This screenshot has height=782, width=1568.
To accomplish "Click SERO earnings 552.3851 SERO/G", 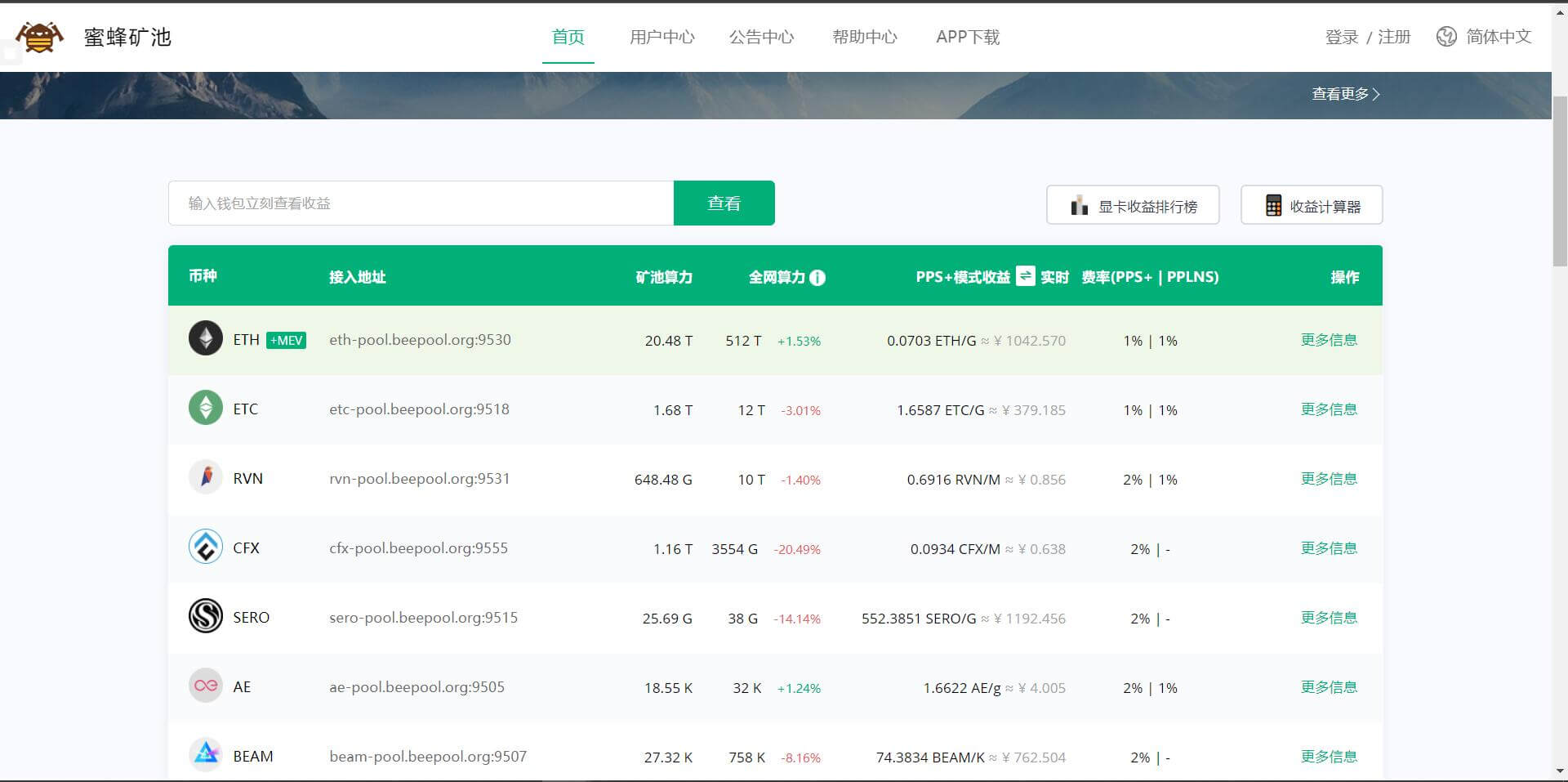I will click(919, 619).
